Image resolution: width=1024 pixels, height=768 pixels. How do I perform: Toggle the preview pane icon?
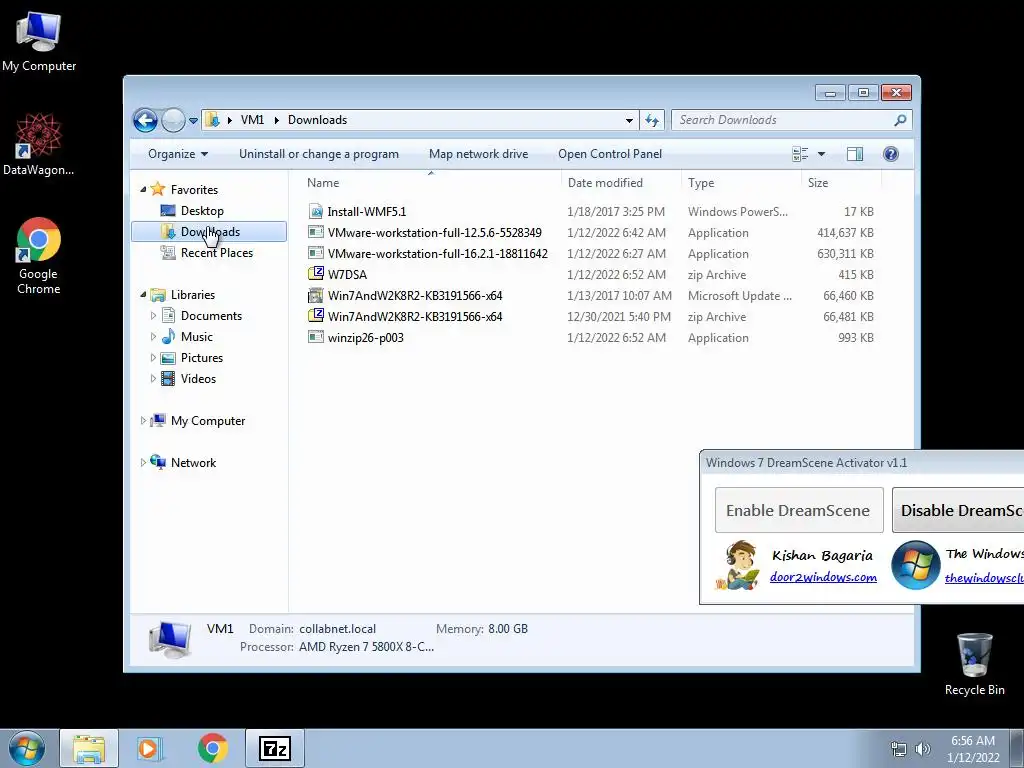[x=855, y=154]
